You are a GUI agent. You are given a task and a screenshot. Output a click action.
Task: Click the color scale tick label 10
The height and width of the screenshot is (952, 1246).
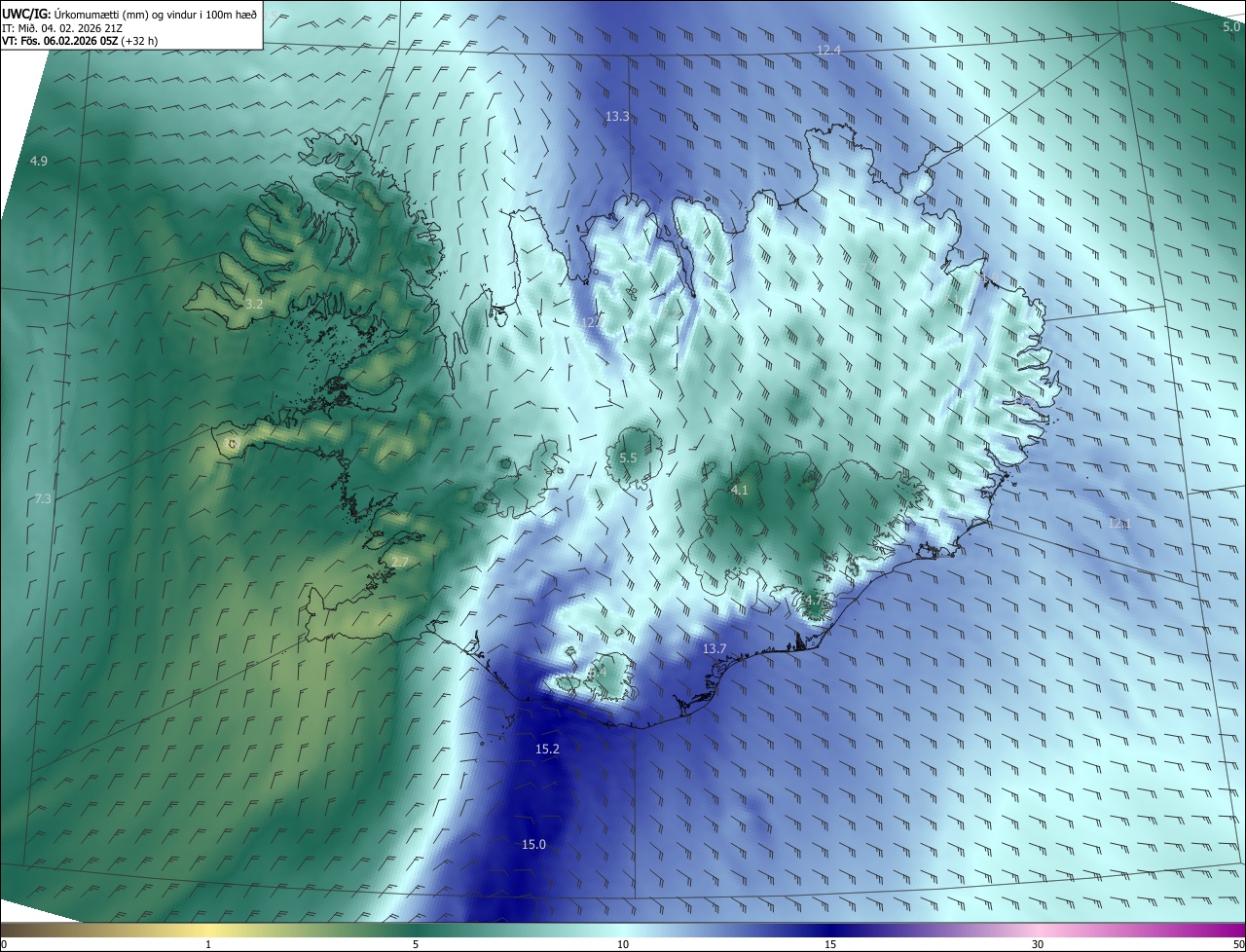point(623,944)
